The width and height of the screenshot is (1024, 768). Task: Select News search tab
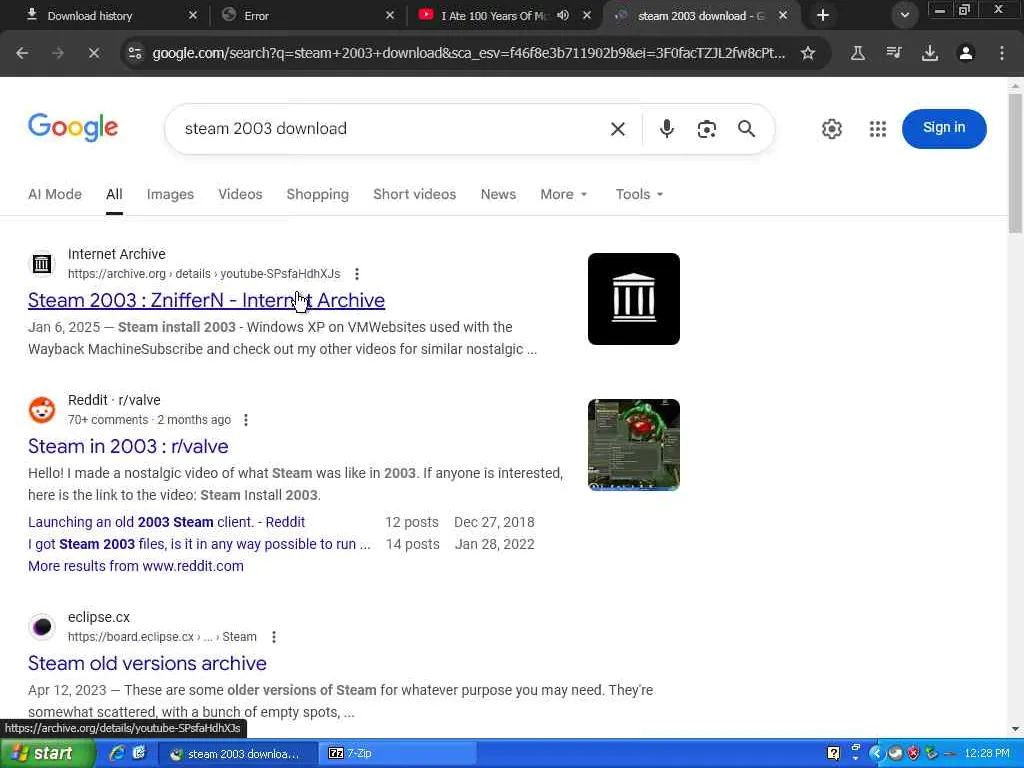coord(498,195)
